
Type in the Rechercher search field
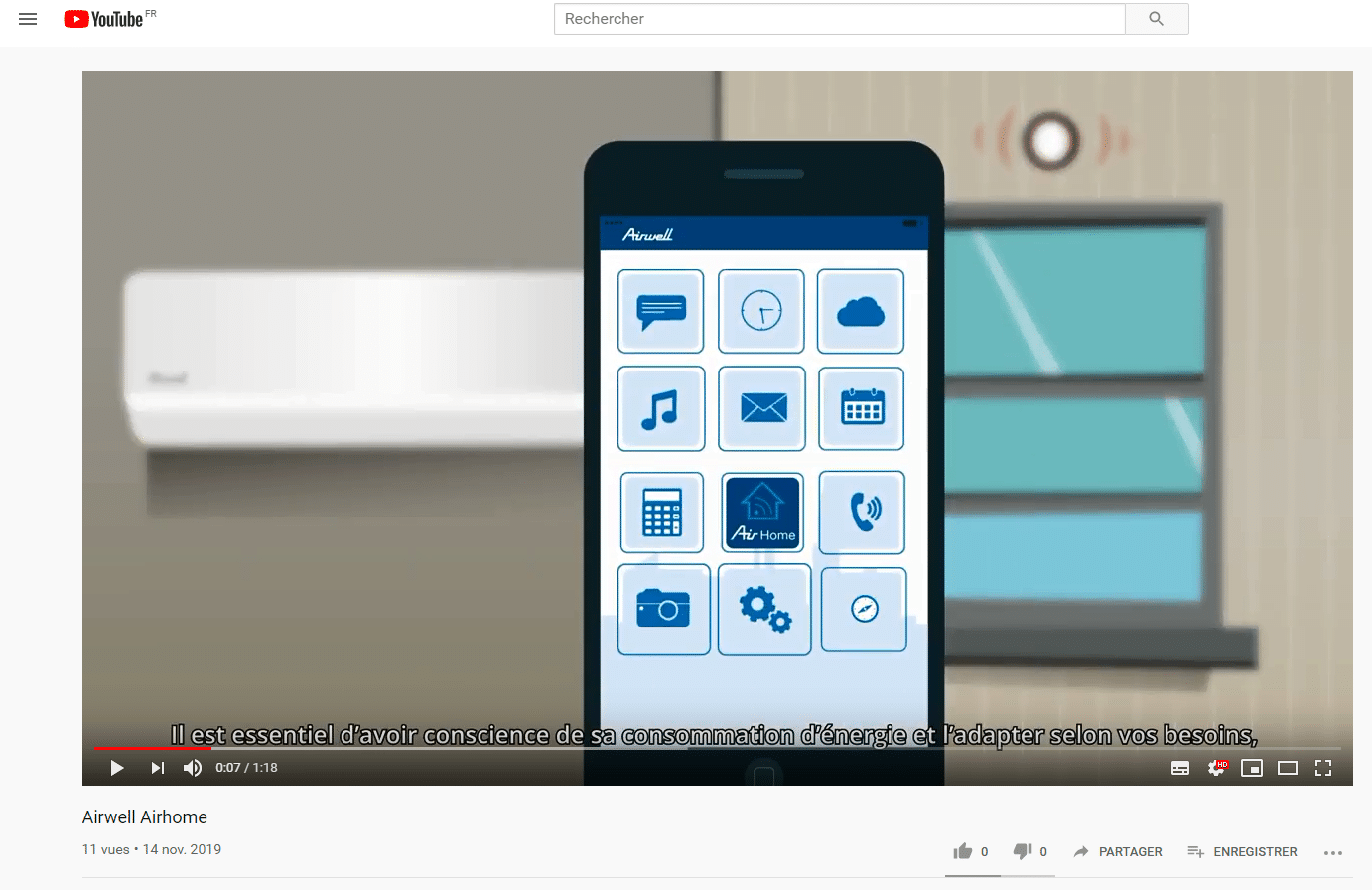(839, 19)
